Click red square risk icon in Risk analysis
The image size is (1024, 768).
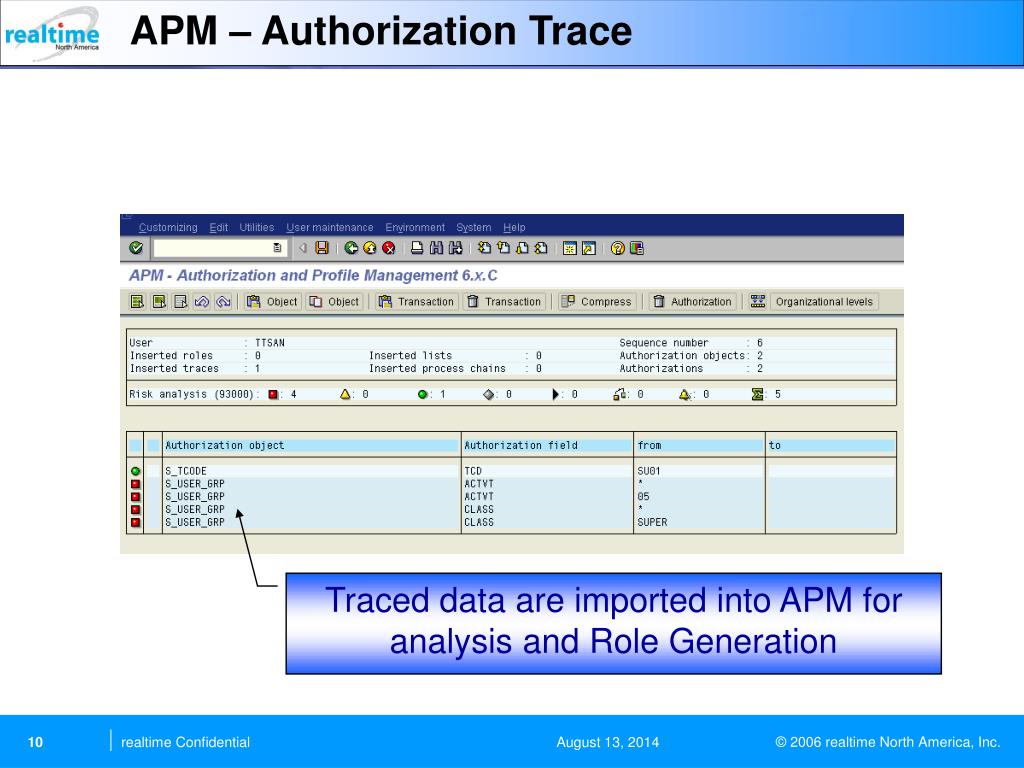coord(273,394)
